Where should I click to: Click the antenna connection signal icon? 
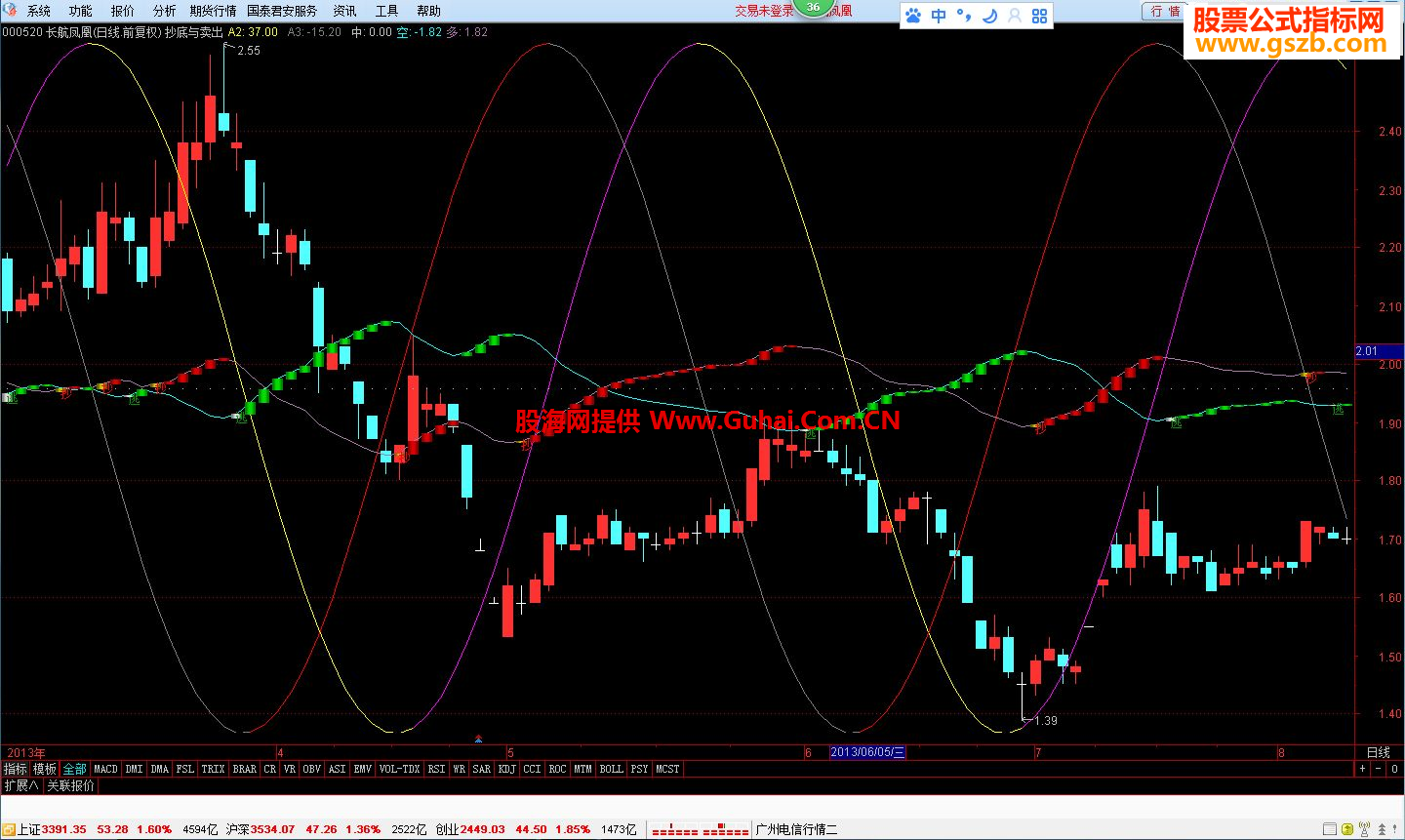pos(1365,829)
